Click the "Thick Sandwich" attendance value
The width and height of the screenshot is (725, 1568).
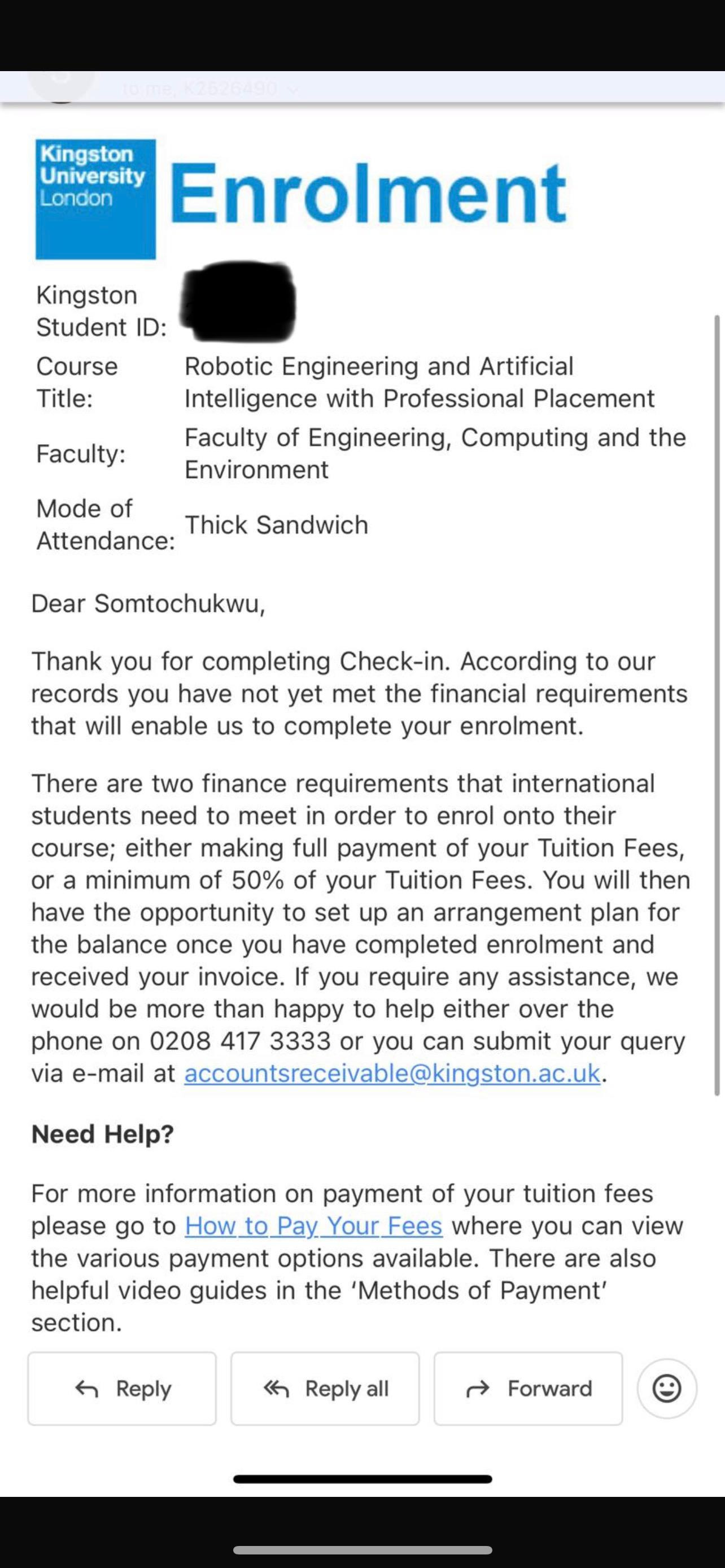pos(276,525)
